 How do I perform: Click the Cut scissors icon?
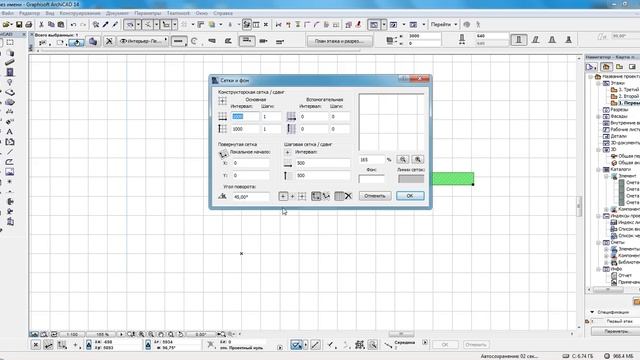point(41,24)
